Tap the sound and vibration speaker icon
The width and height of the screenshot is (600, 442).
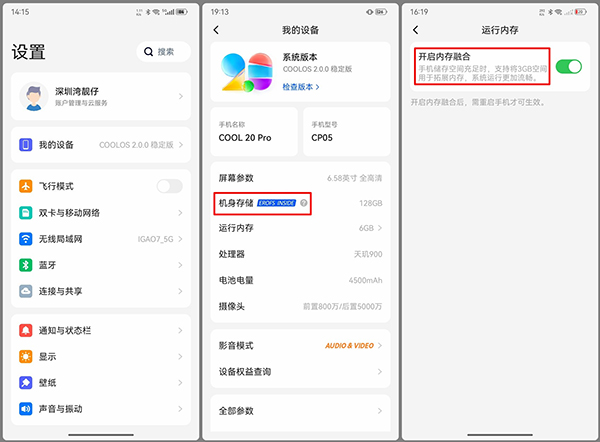[x=26, y=409]
